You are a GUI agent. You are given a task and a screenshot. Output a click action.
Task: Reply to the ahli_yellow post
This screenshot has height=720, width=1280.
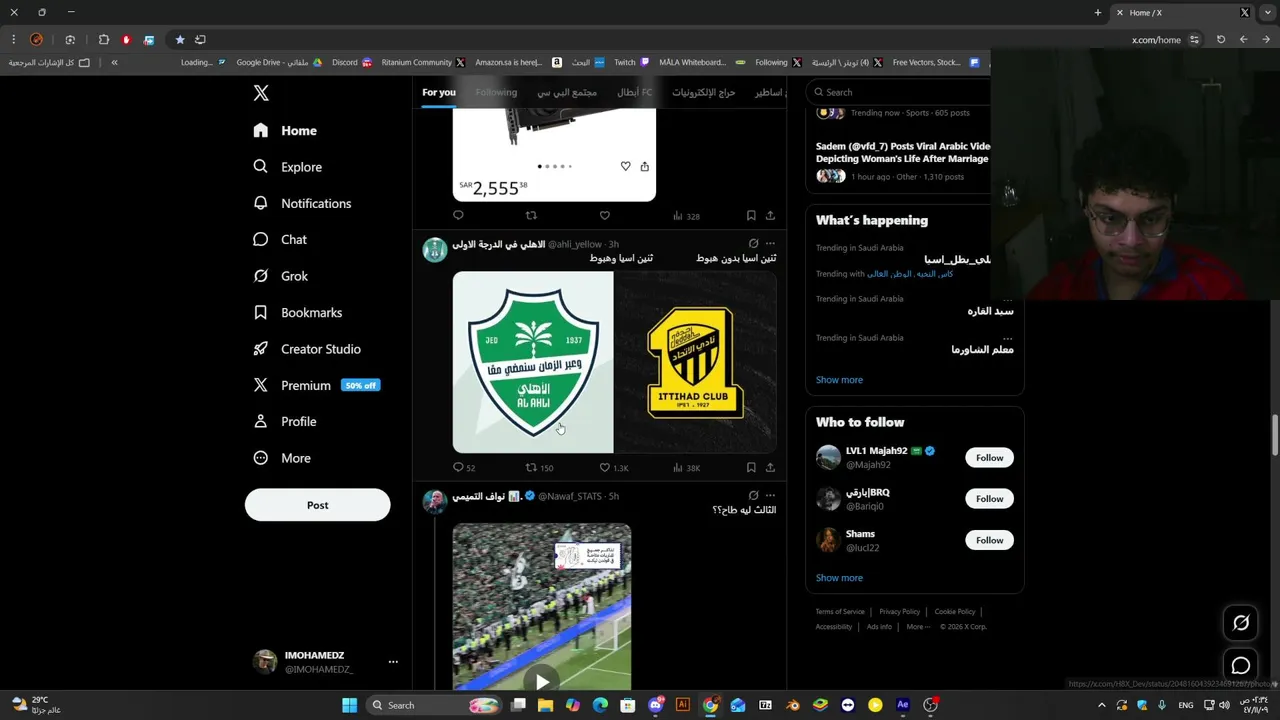pos(458,467)
